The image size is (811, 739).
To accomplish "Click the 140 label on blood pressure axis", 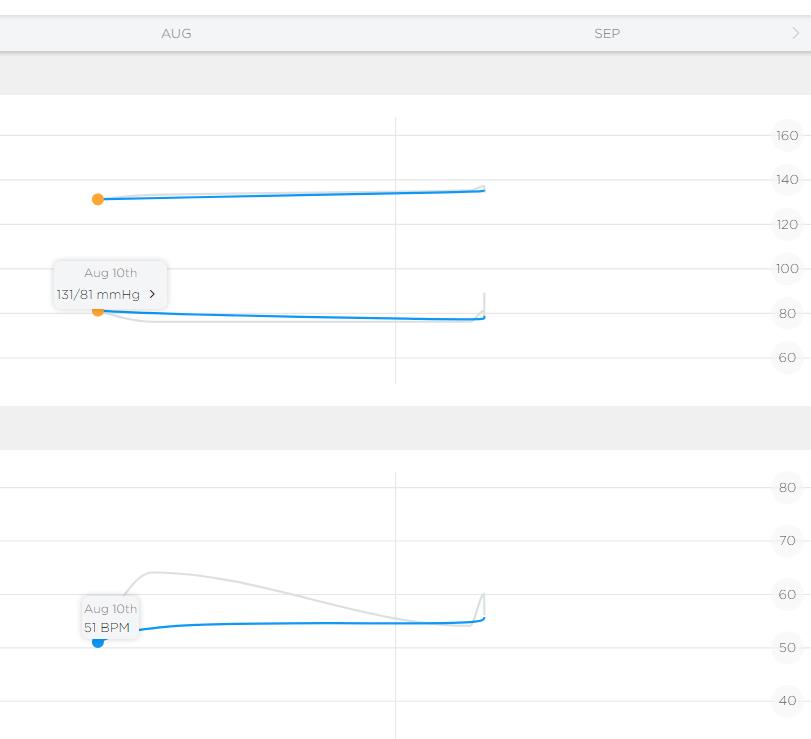I will point(787,180).
